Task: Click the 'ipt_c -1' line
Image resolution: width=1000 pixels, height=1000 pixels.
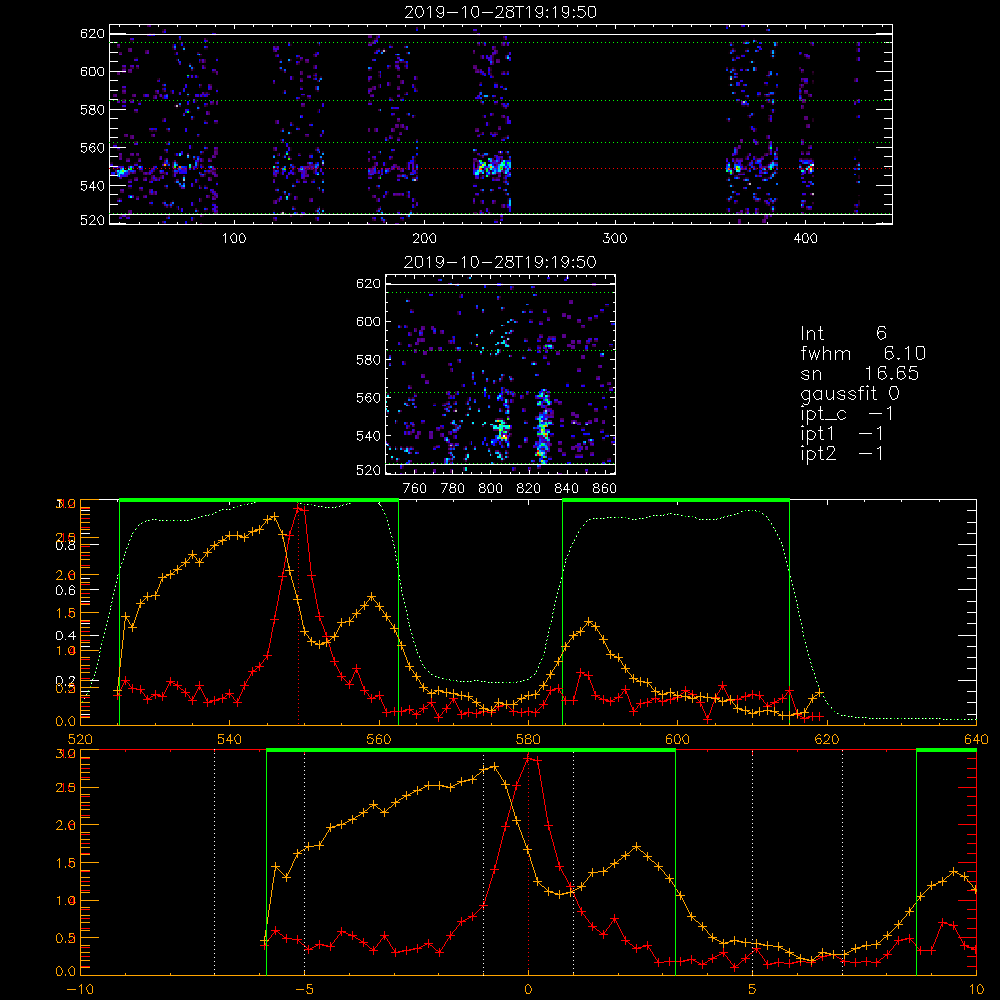Action: (x=847, y=414)
